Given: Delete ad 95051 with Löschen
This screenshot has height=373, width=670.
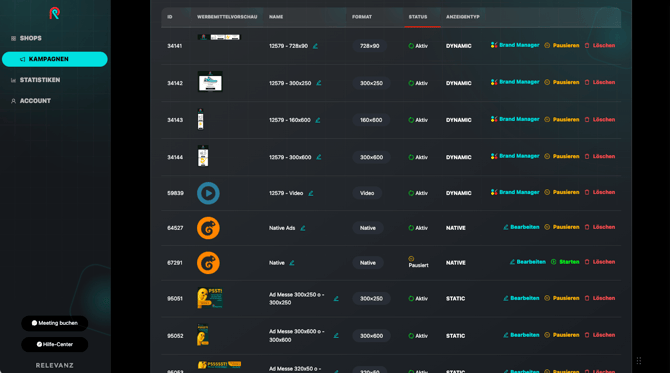Looking at the screenshot, I should (x=600, y=298).
